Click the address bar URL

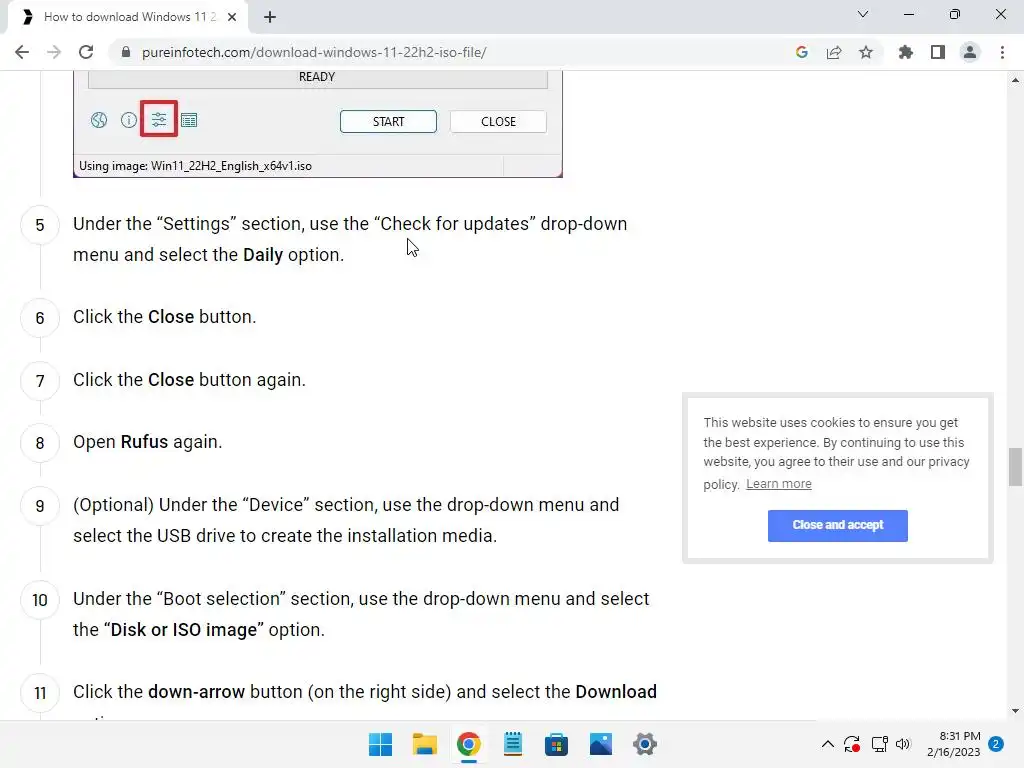(314, 52)
